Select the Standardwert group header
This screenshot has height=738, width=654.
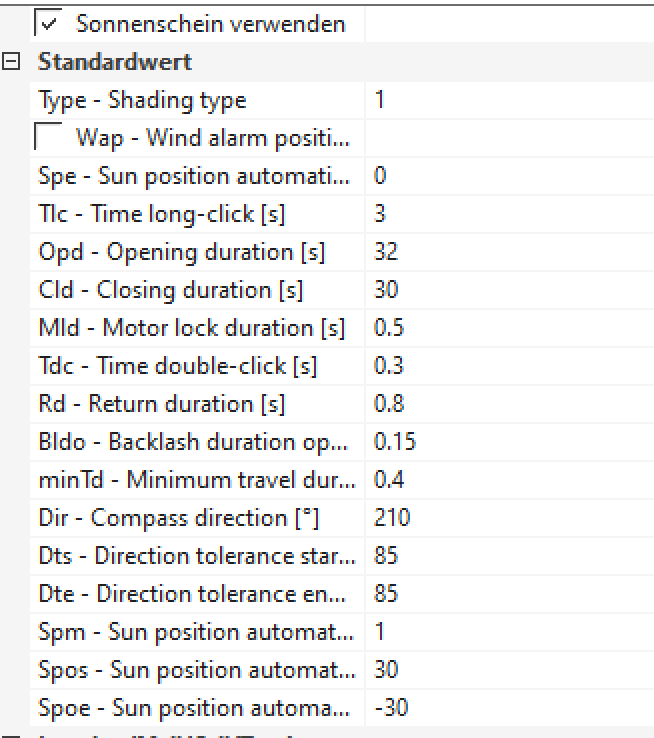click(115, 62)
